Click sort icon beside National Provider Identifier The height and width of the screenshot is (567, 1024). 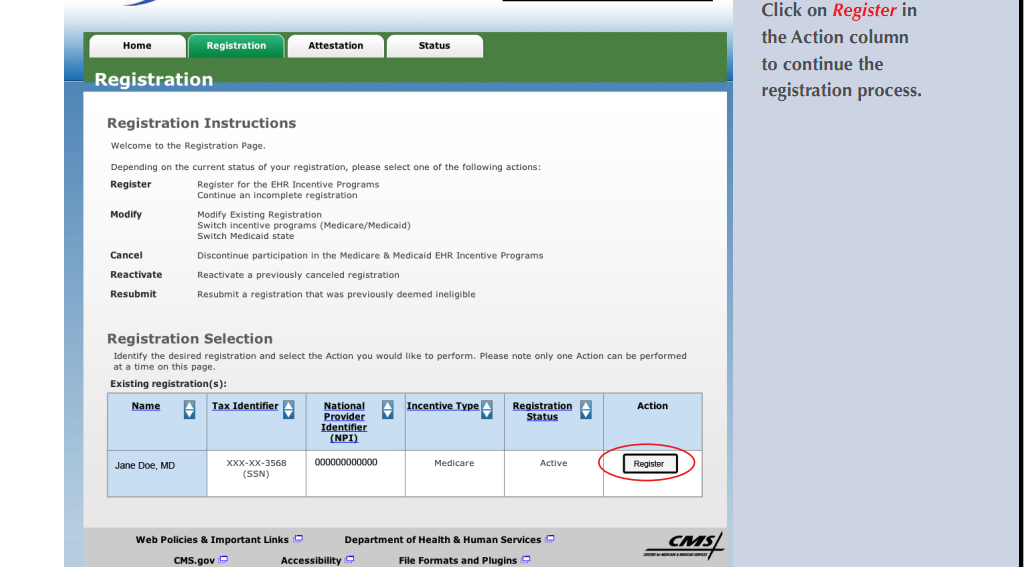(x=388, y=409)
